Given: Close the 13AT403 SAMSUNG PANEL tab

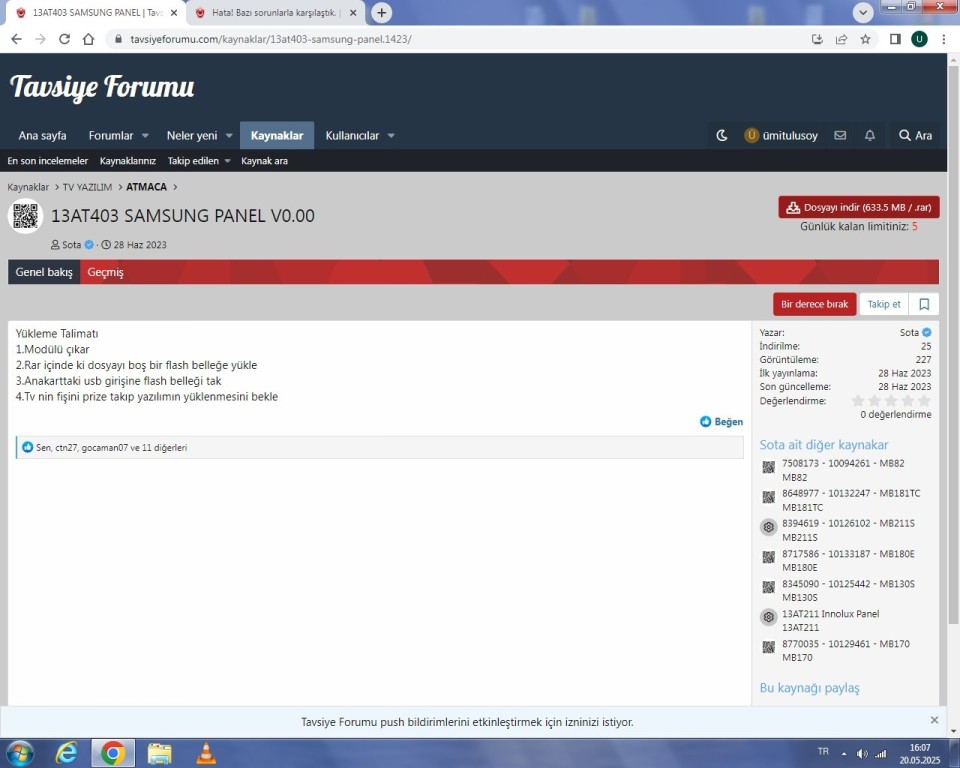Looking at the screenshot, I should click(174, 12).
